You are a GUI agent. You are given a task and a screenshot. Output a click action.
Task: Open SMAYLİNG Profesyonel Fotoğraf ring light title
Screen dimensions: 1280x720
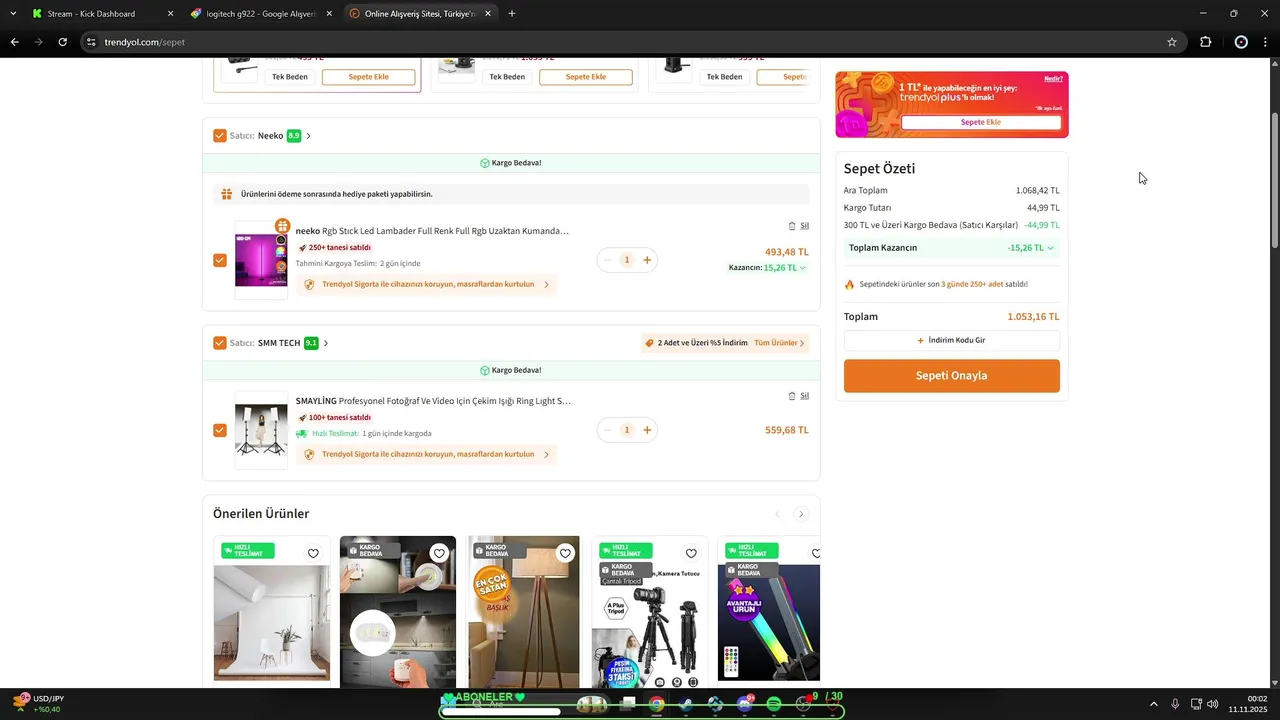coord(433,401)
